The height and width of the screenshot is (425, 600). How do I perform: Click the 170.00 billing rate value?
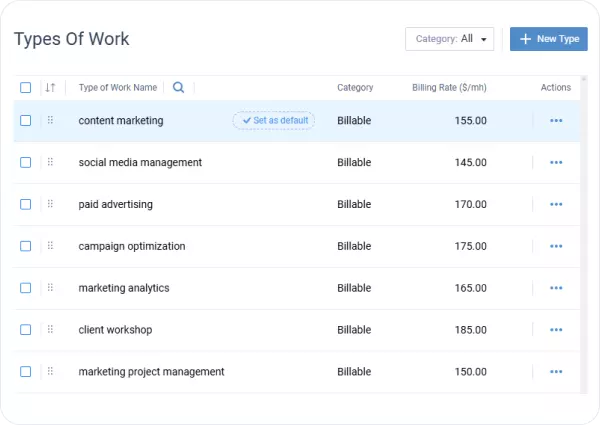click(x=471, y=204)
